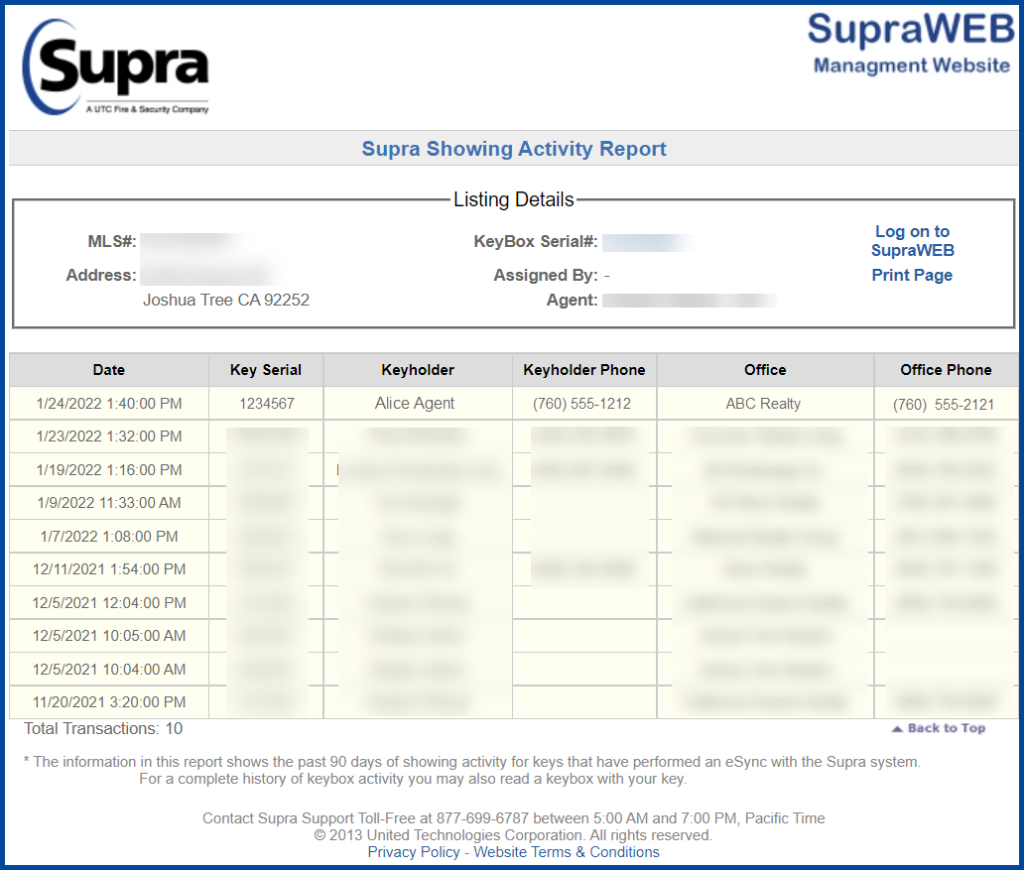Open Website Terms & Conditions

pos(567,852)
